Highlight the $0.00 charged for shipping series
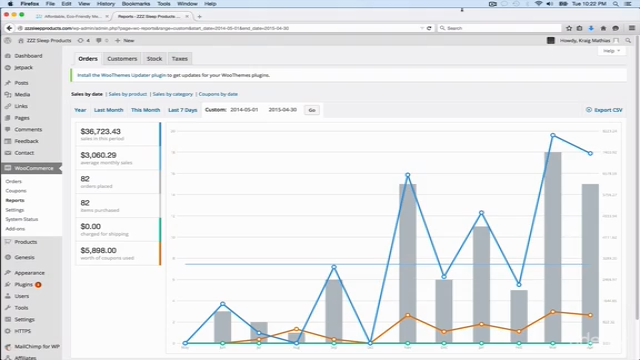640x360 pixels. point(118,229)
